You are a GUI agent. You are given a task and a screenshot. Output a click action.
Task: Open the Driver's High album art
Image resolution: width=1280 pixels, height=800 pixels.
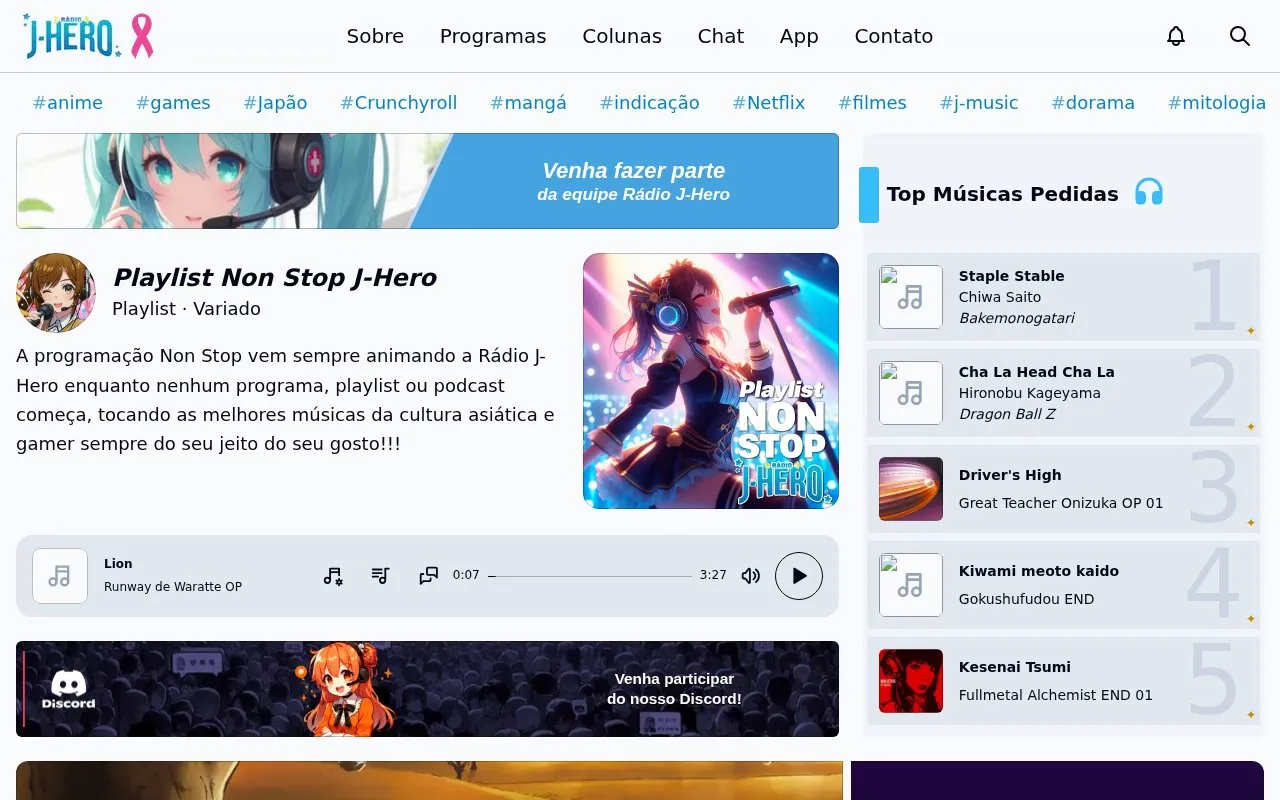(x=911, y=489)
